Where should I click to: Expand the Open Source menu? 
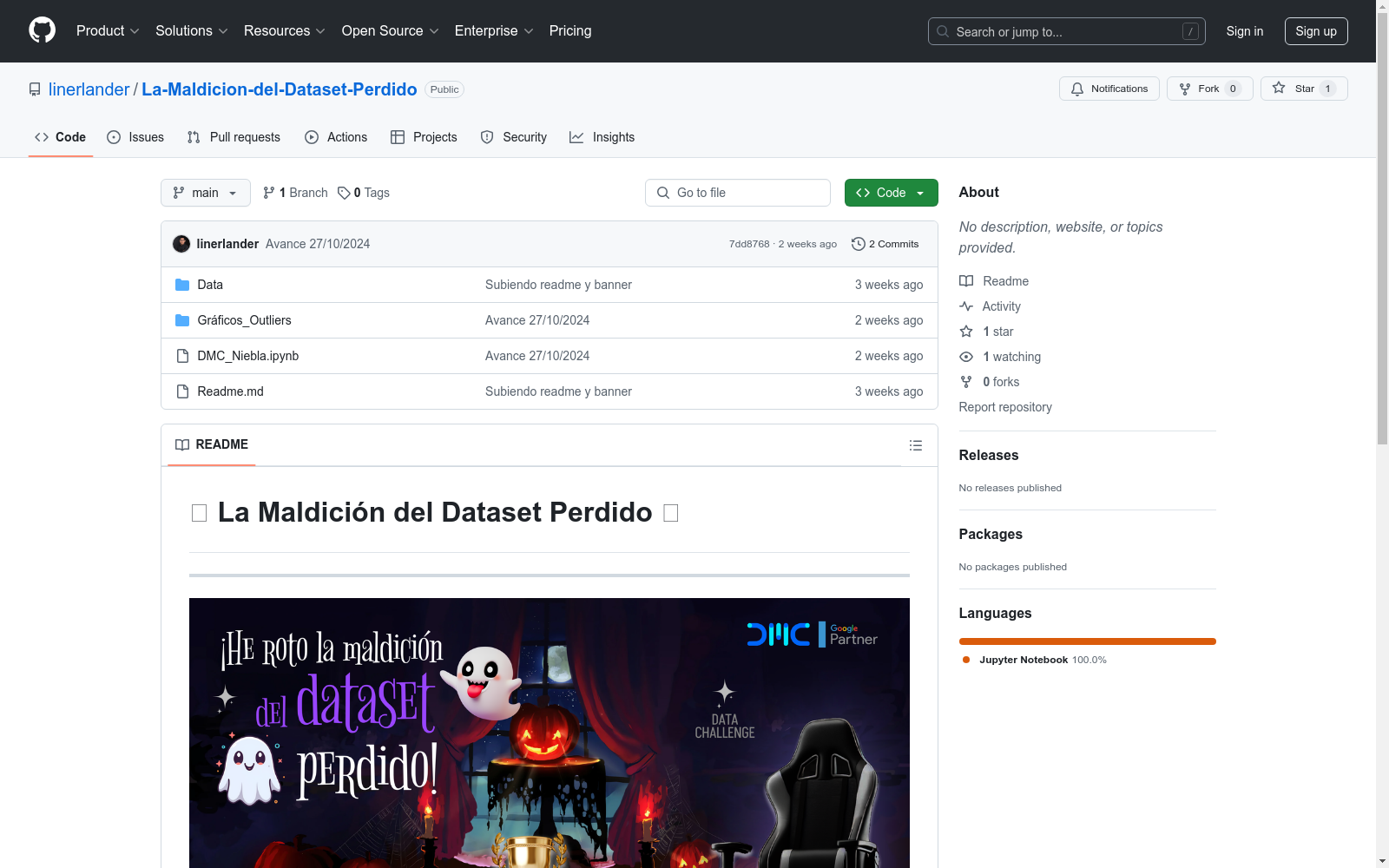pyautogui.click(x=390, y=30)
